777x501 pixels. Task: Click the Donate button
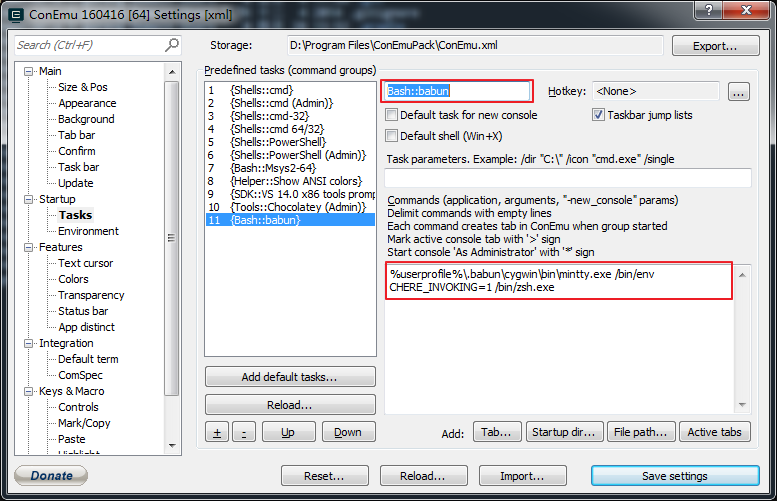coord(51,476)
